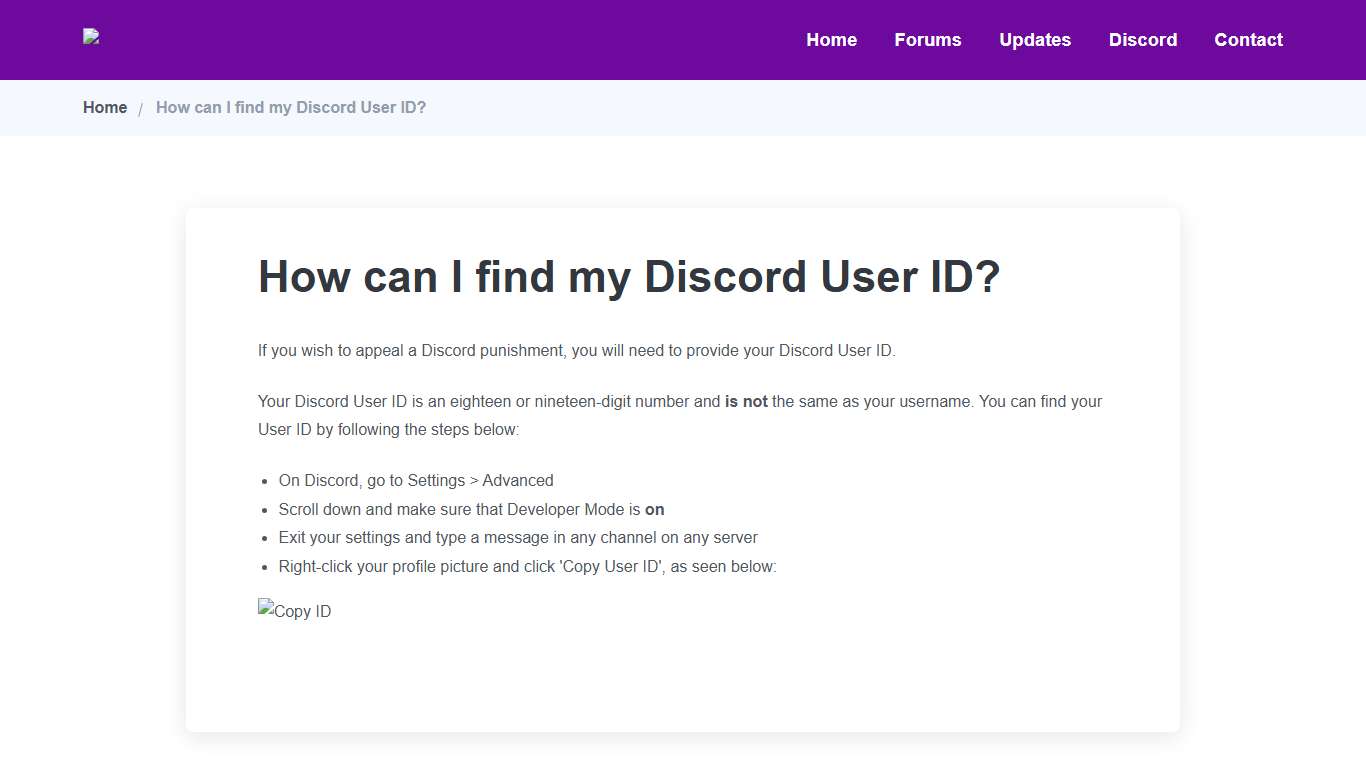The width and height of the screenshot is (1366, 768).
Task: Click the broken 'Copy ID' image placeholder
Action: tap(294, 610)
